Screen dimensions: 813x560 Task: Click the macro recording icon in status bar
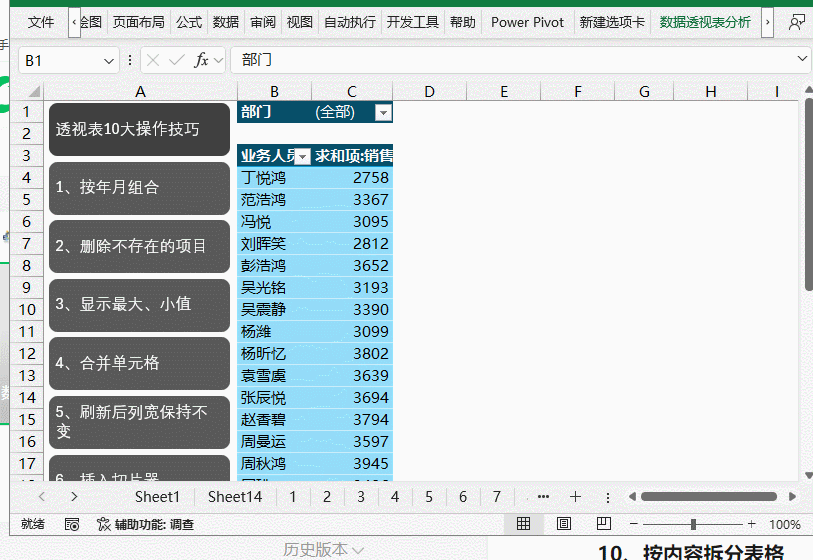(72, 524)
